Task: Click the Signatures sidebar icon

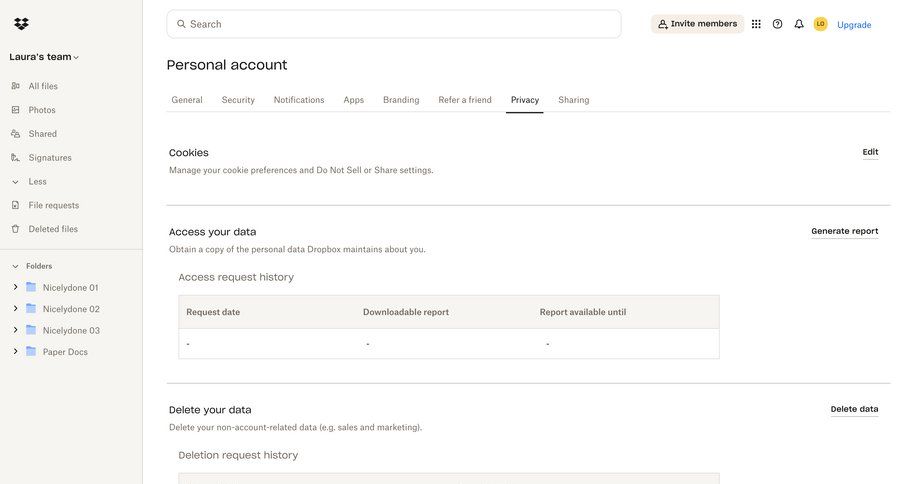Action: pos(15,157)
